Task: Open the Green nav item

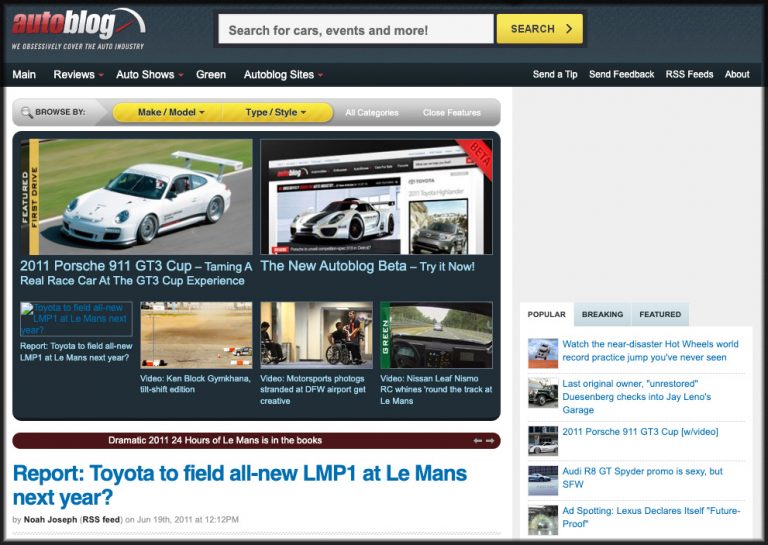Action: pos(211,74)
